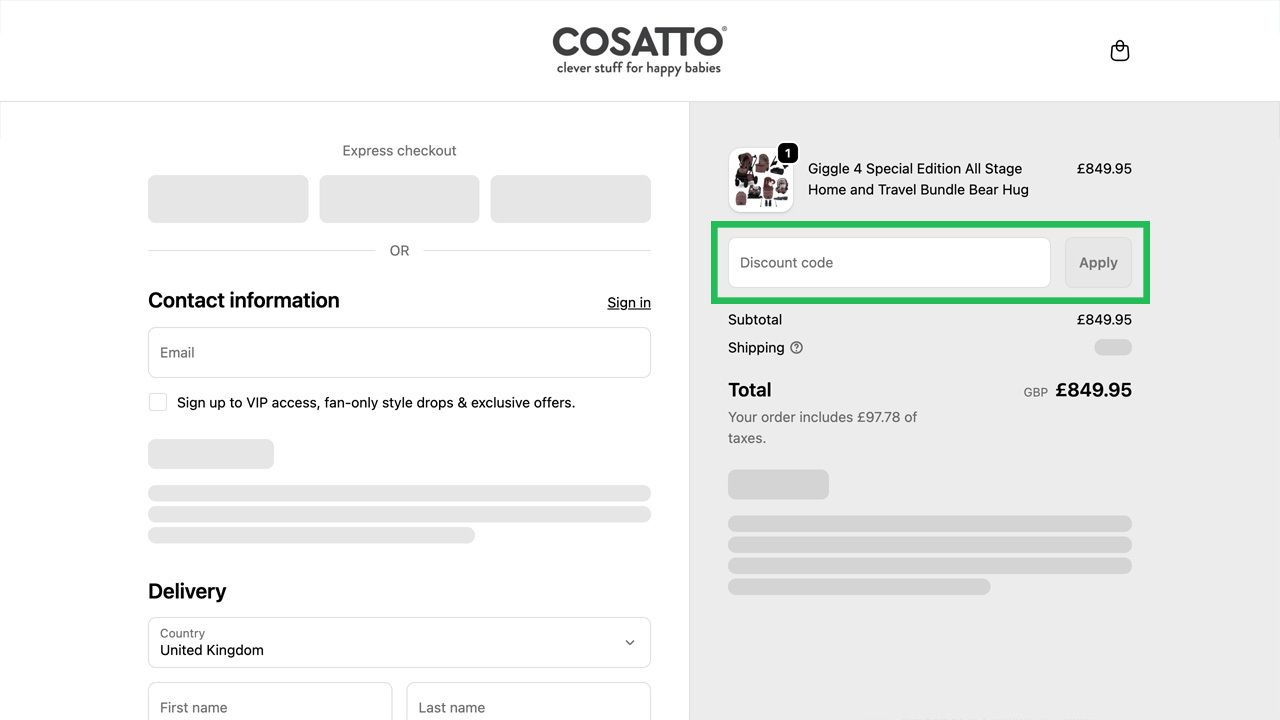
Task: Expand the country selector chevron
Action: (630, 643)
